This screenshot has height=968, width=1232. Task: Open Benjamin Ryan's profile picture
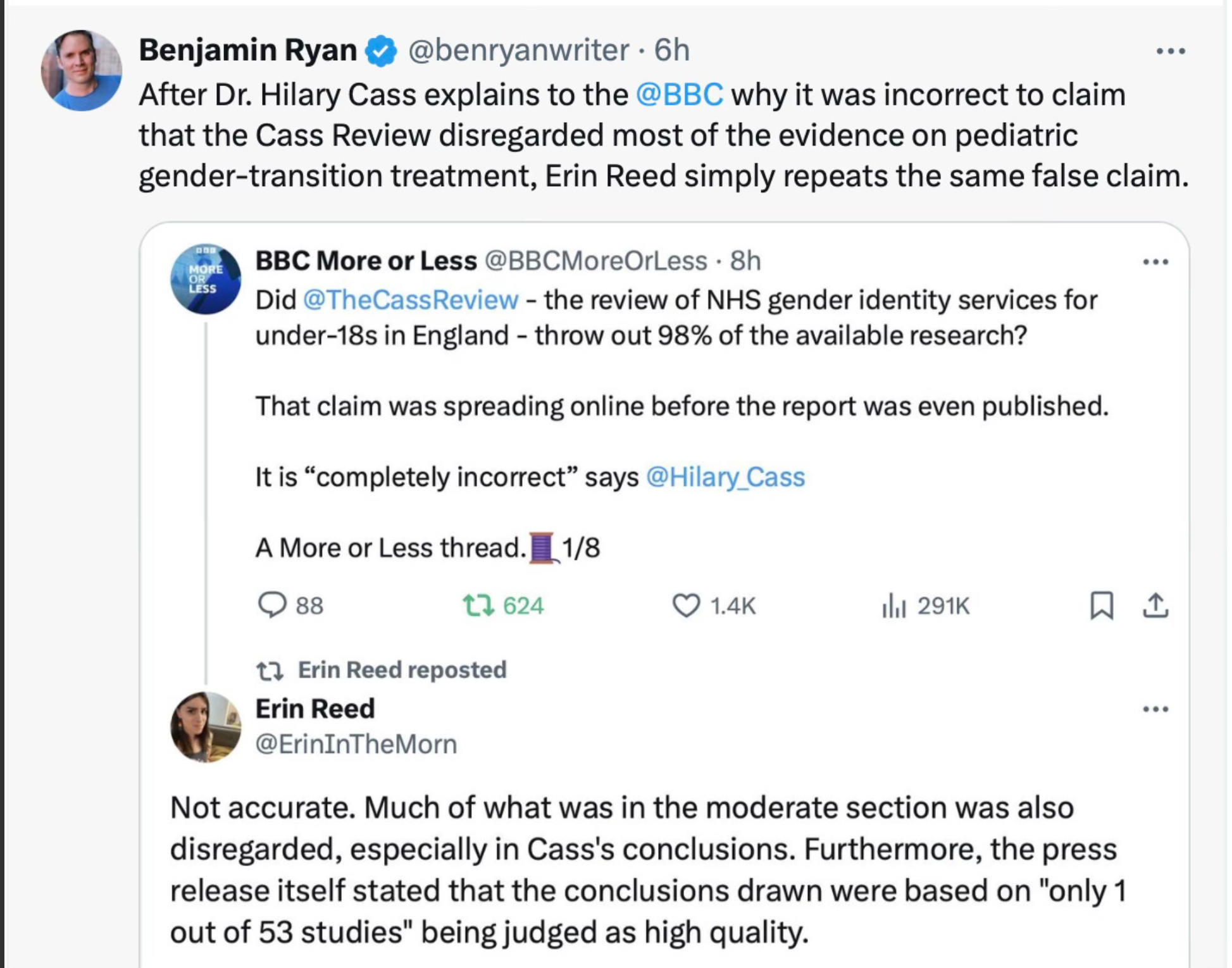[x=82, y=70]
